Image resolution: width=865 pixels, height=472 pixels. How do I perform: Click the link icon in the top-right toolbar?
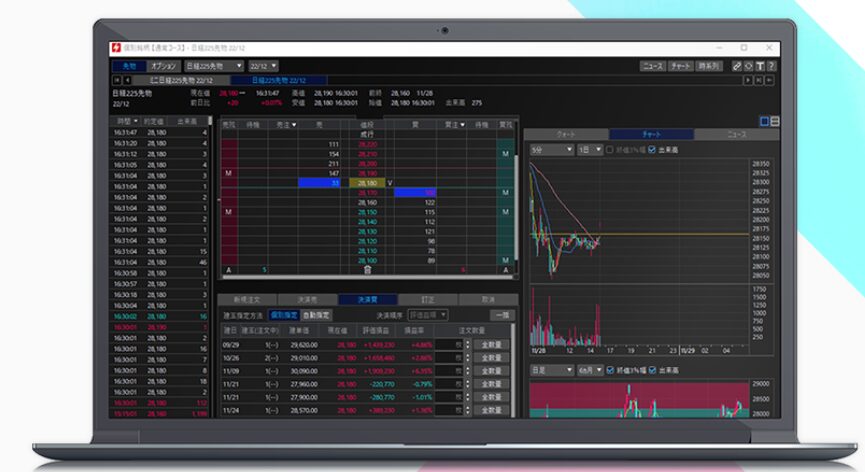pos(737,66)
